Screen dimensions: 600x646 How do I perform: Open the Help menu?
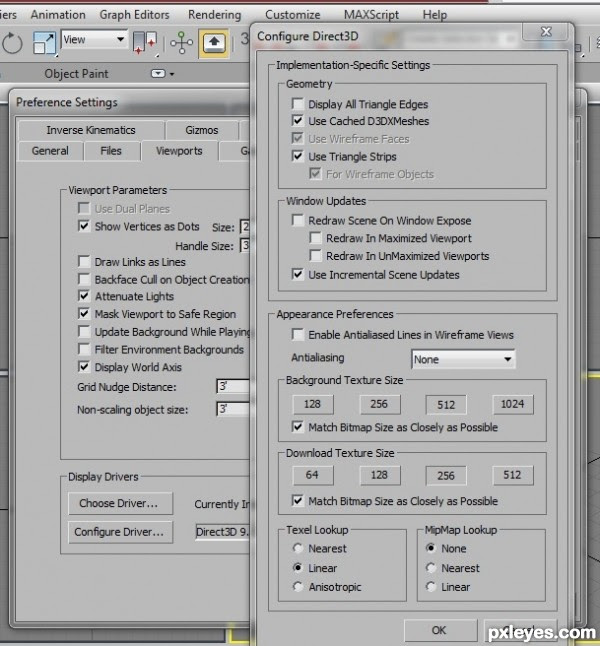tap(434, 15)
